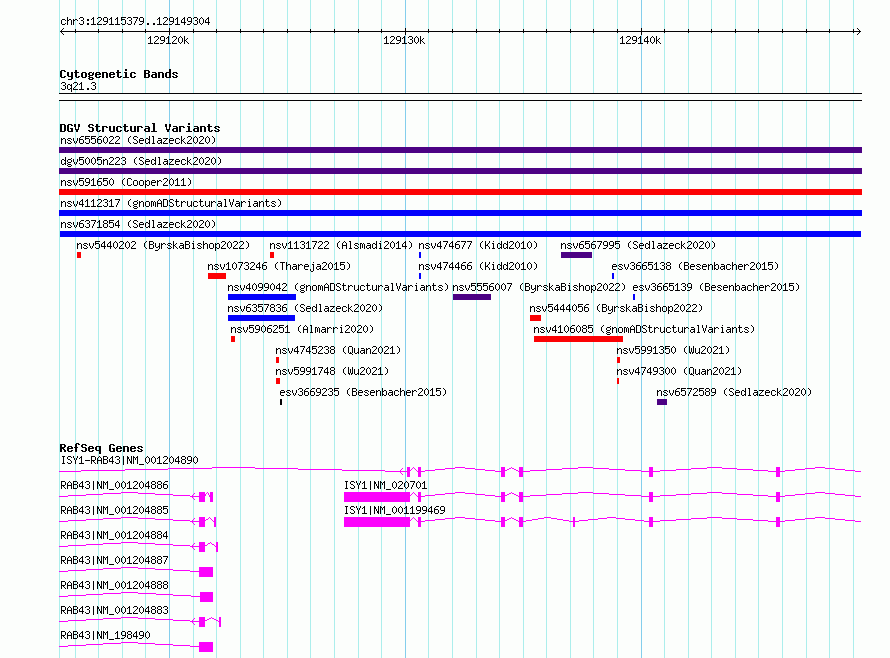Image resolution: width=890 pixels, height=658 pixels.
Task: Click the right arrow on the ruler
Action: (x=858, y=31)
